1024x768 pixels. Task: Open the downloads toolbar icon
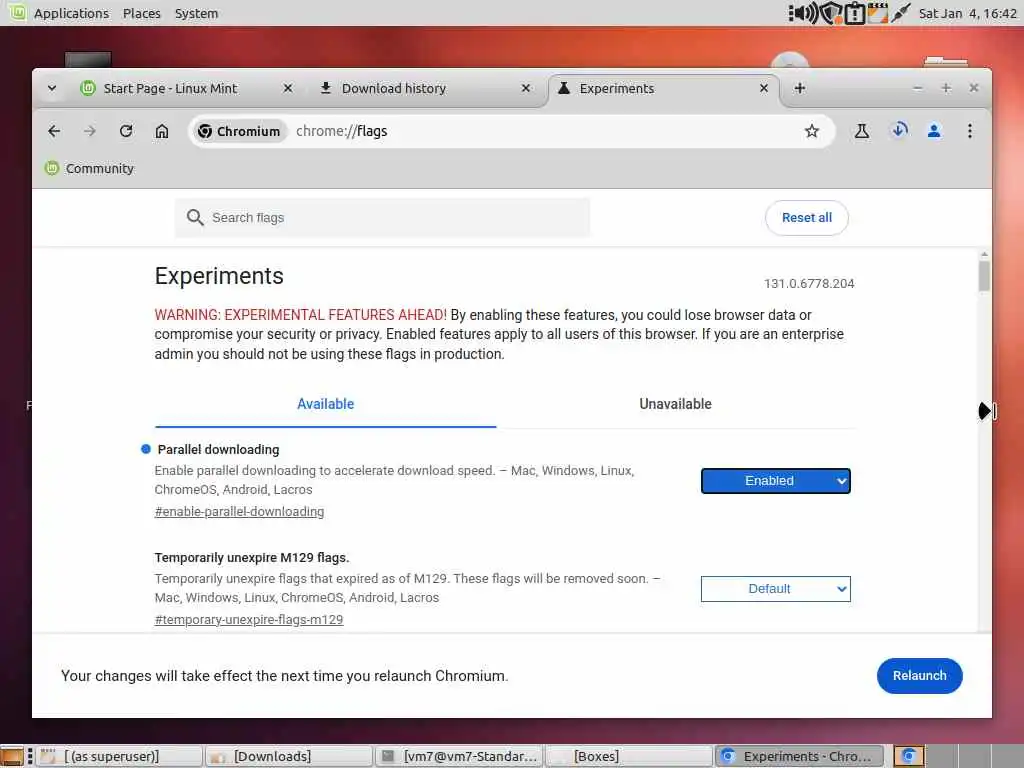click(899, 131)
